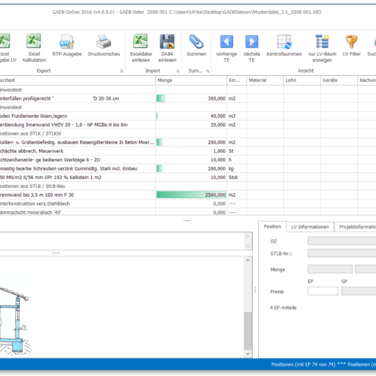Click the Menge field in Position panel

(x=330, y=269)
